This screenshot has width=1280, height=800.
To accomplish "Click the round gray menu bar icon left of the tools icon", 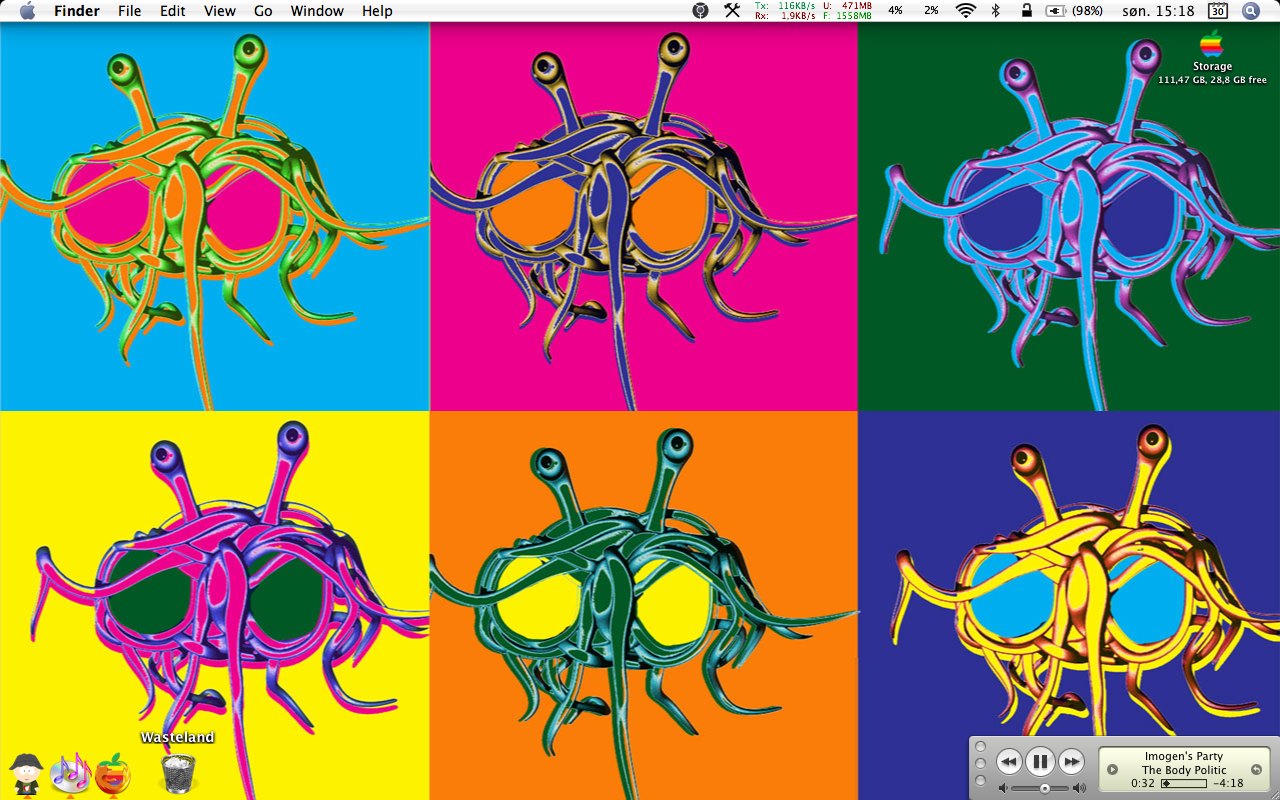I will pyautogui.click(x=701, y=11).
